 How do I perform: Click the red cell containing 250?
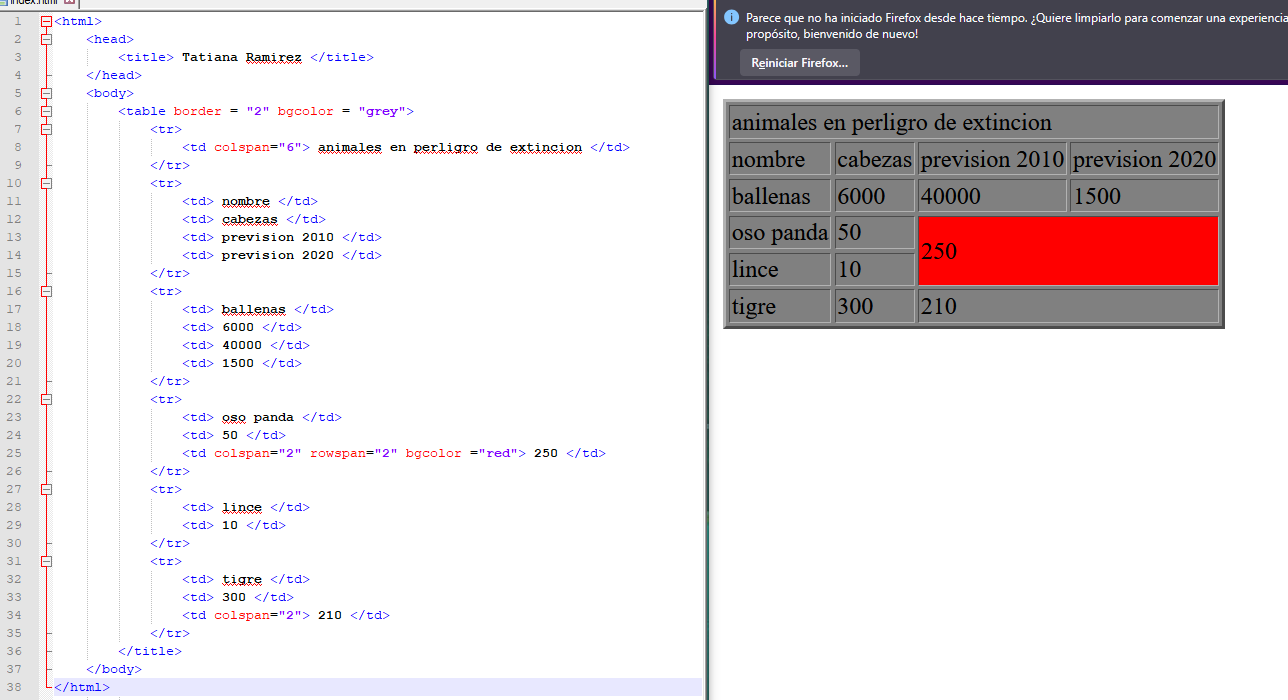[x=1067, y=251]
